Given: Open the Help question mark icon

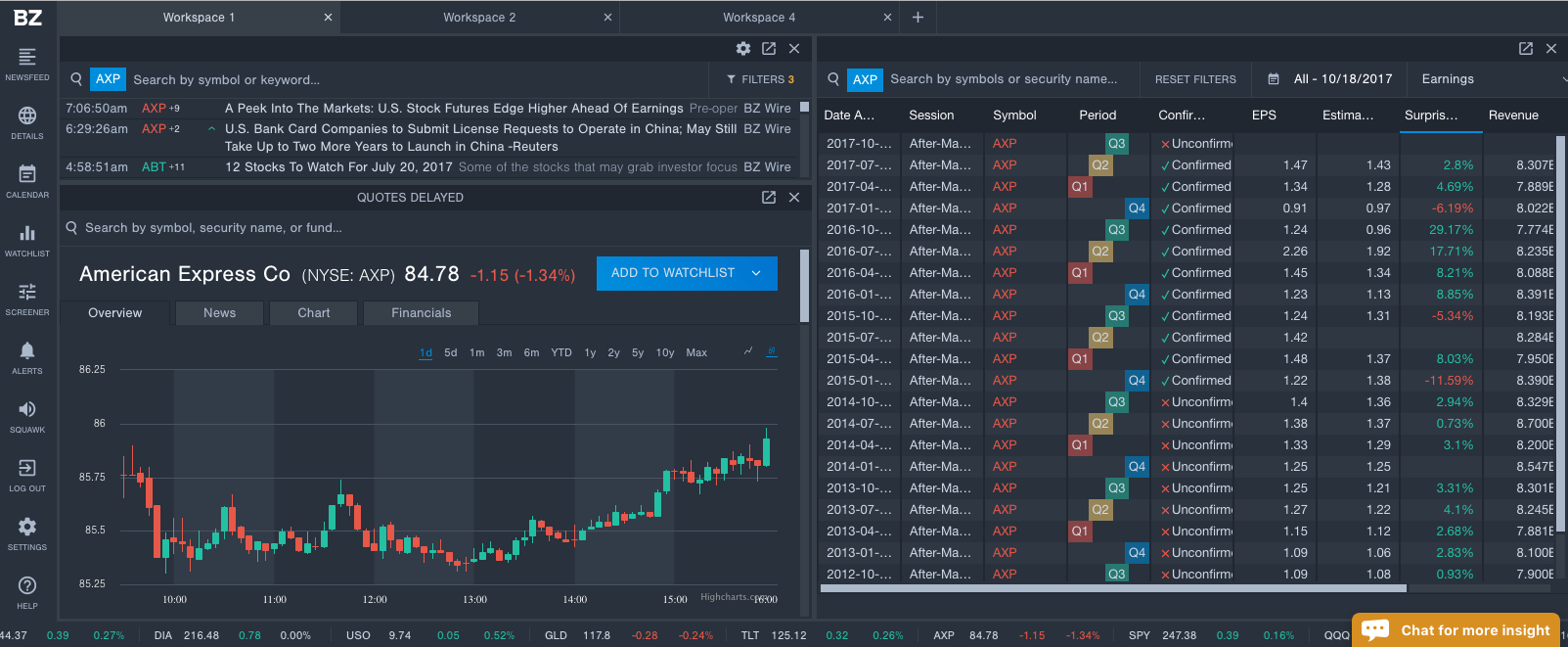Looking at the screenshot, I should 27,592.
